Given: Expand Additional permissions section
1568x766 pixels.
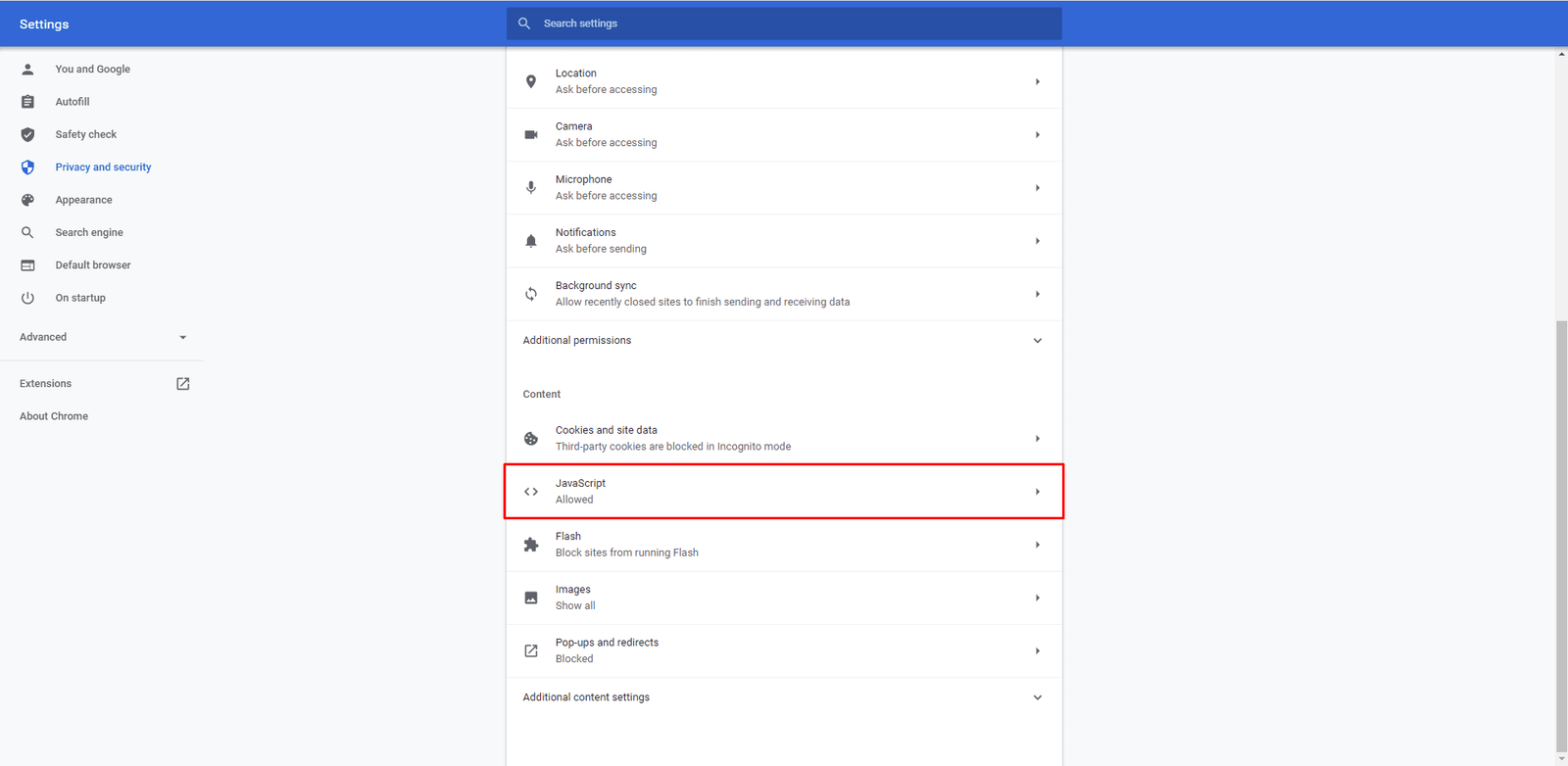Looking at the screenshot, I should click(1037, 341).
